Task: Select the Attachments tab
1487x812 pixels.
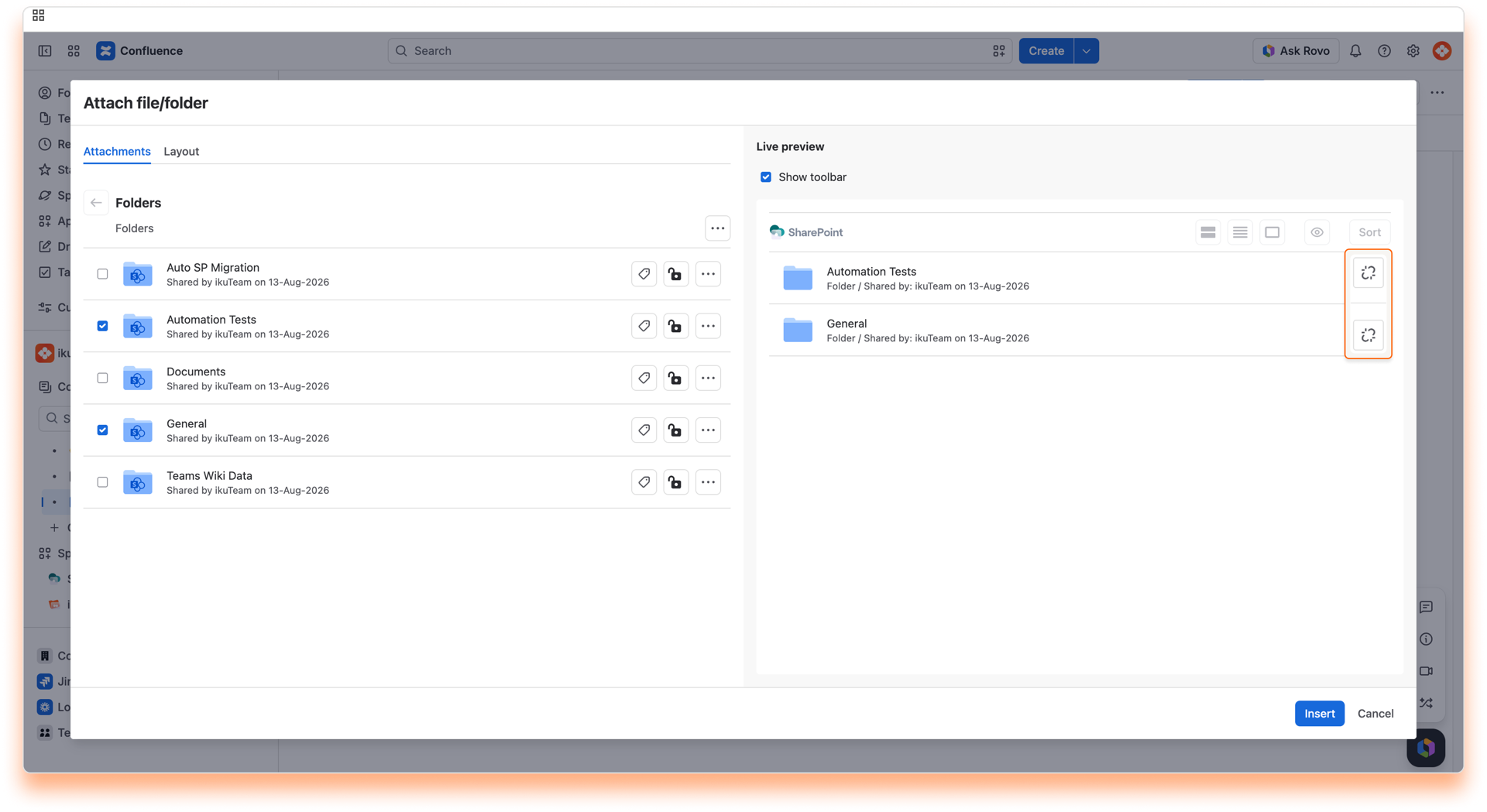Action: (x=117, y=151)
